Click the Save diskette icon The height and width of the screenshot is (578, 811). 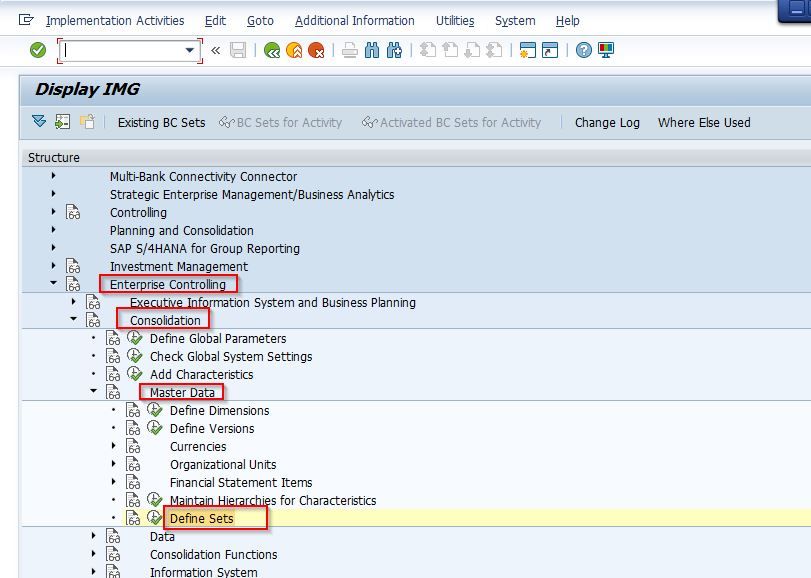238,50
